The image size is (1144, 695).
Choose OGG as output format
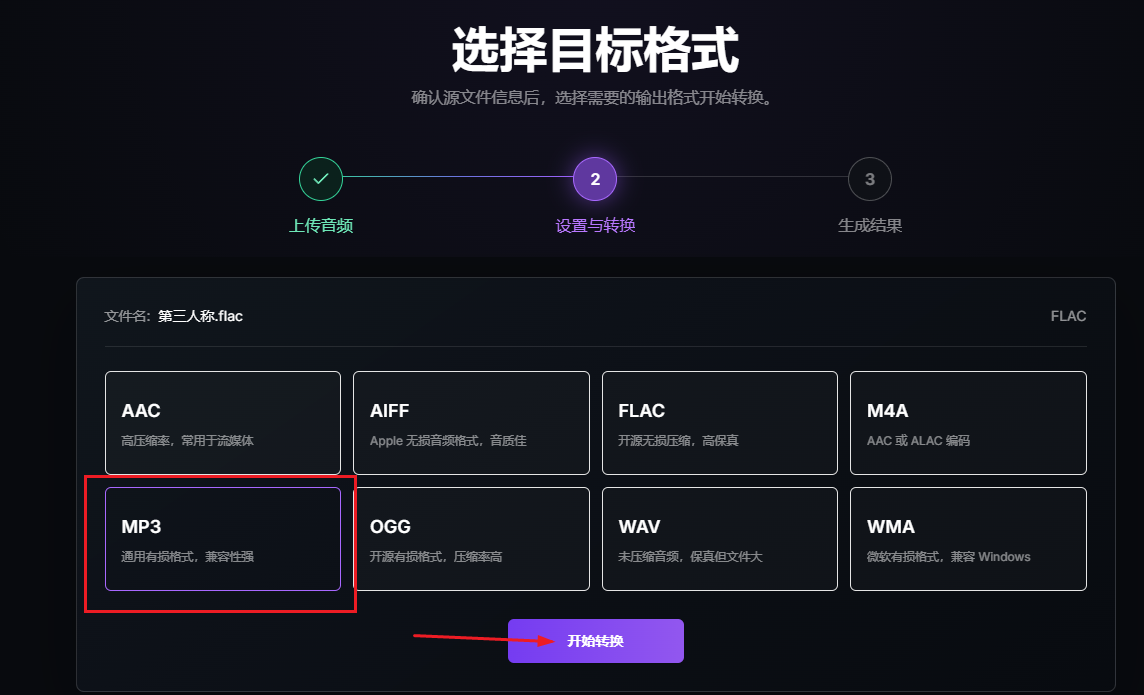pyautogui.click(x=471, y=539)
